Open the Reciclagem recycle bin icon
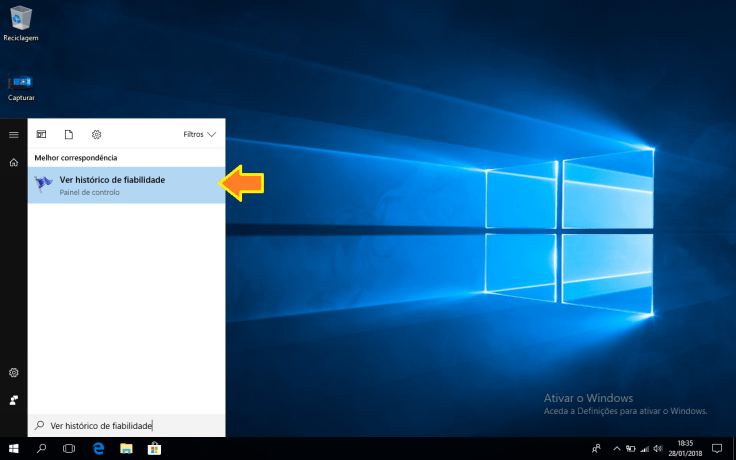The image size is (736, 460). (x=20, y=19)
